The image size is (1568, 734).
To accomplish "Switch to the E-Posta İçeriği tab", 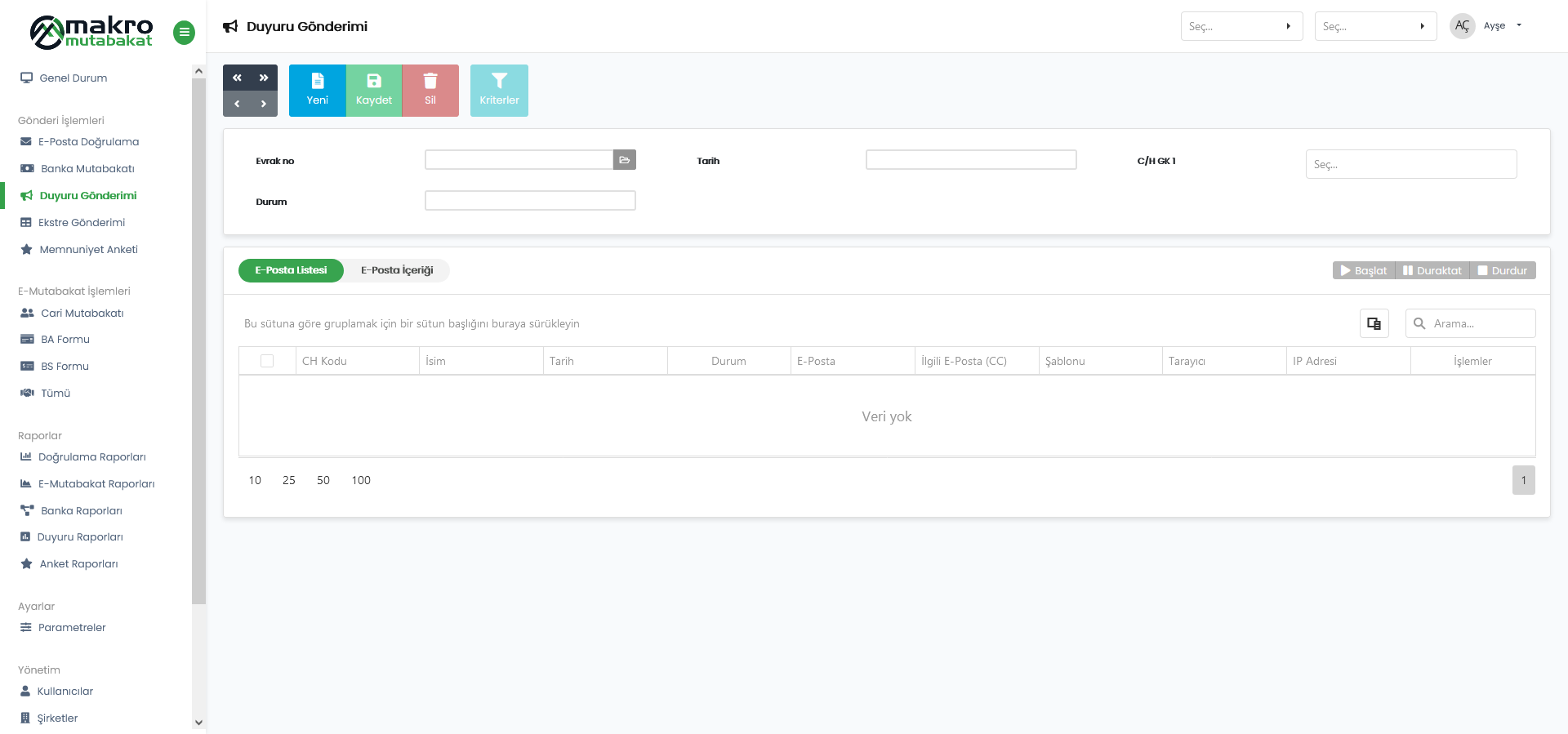I will [x=397, y=270].
